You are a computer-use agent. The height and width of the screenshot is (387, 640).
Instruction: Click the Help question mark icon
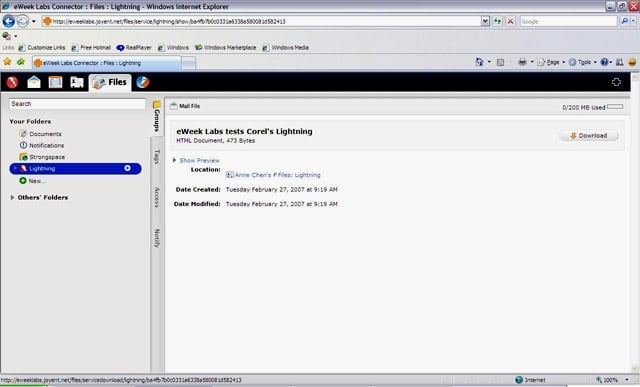point(604,62)
